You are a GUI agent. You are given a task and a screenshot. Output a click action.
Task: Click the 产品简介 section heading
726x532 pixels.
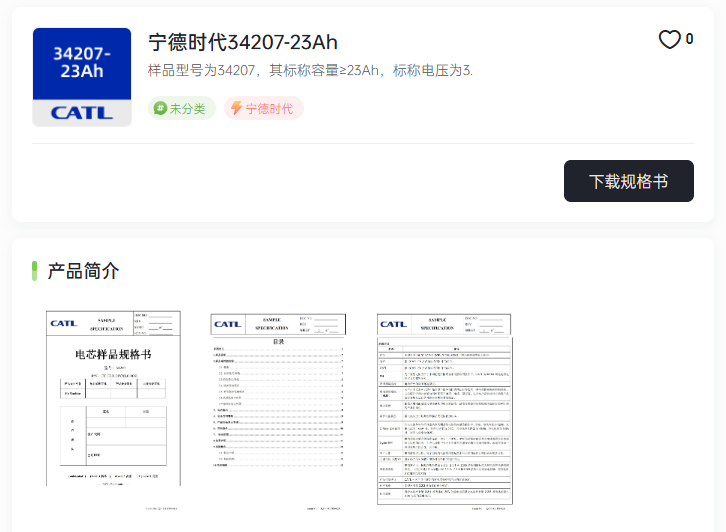83,271
